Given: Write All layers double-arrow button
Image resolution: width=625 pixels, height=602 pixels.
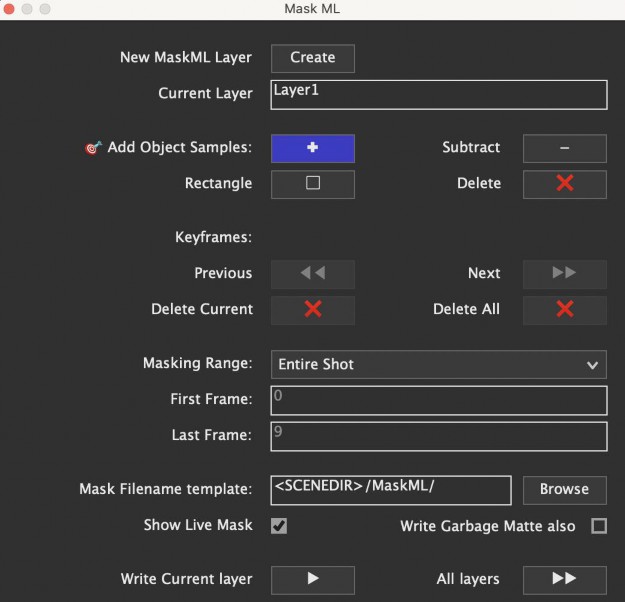Looking at the screenshot, I should [x=564, y=579].
